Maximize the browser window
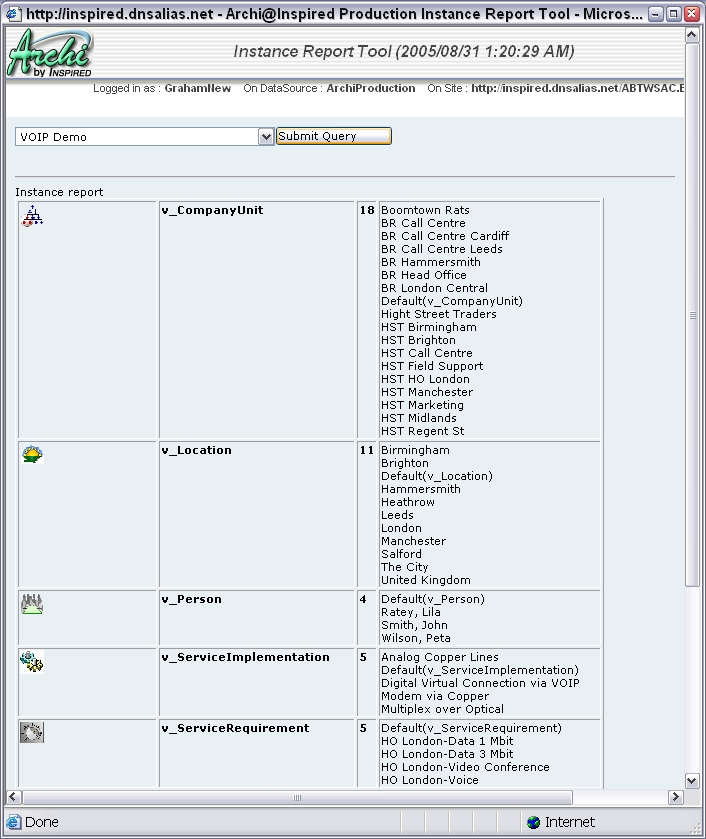706x839 pixels. [674, 14]
